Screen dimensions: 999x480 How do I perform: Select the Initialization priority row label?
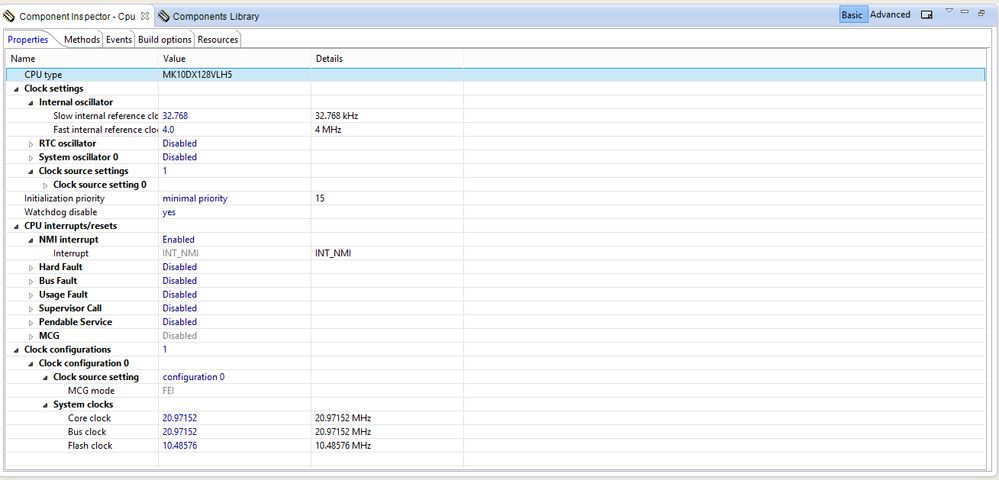[64, 198]
